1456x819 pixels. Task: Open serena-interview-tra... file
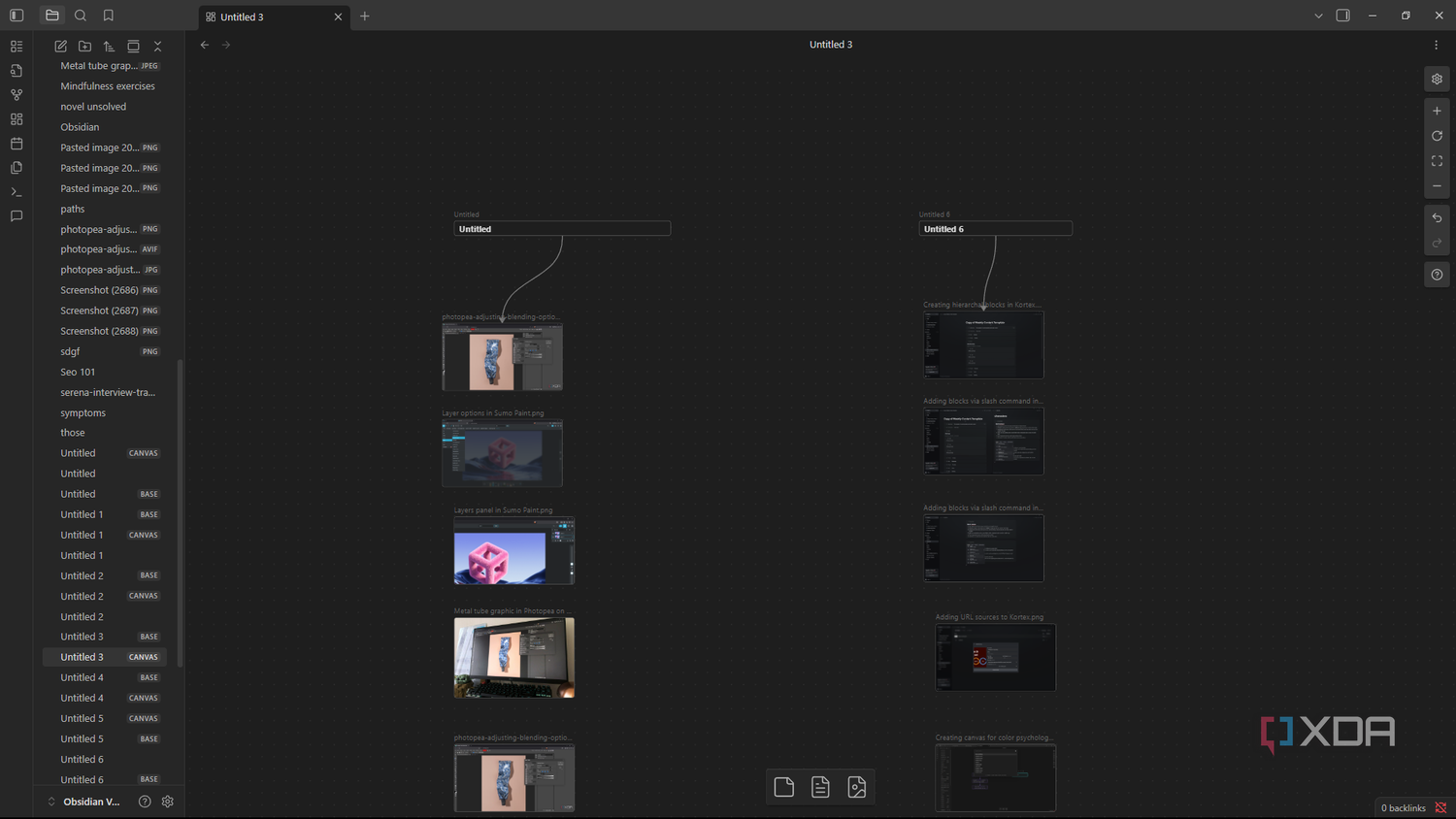pyautogui.click(x=105, y=392)
